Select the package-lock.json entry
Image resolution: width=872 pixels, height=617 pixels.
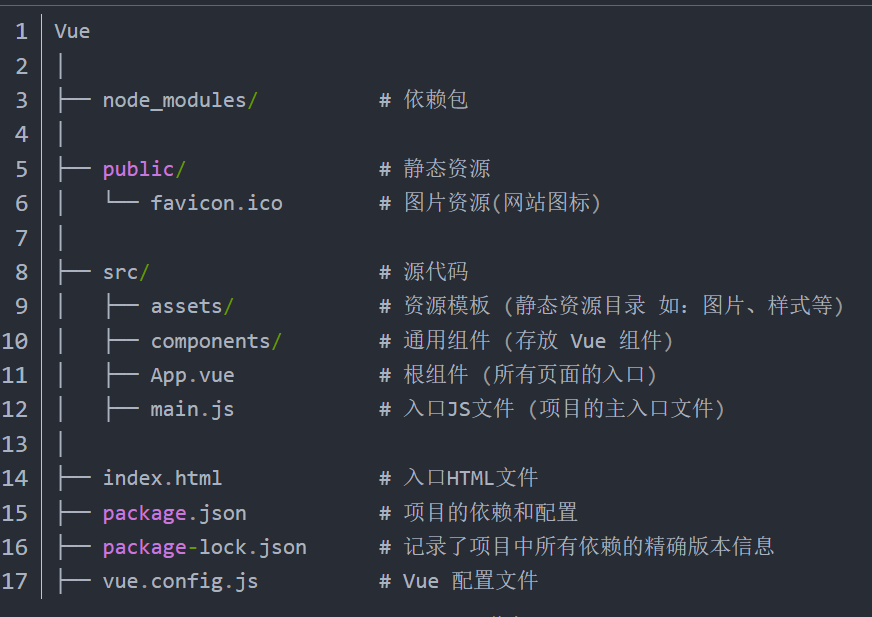click(x=205, y=548)
